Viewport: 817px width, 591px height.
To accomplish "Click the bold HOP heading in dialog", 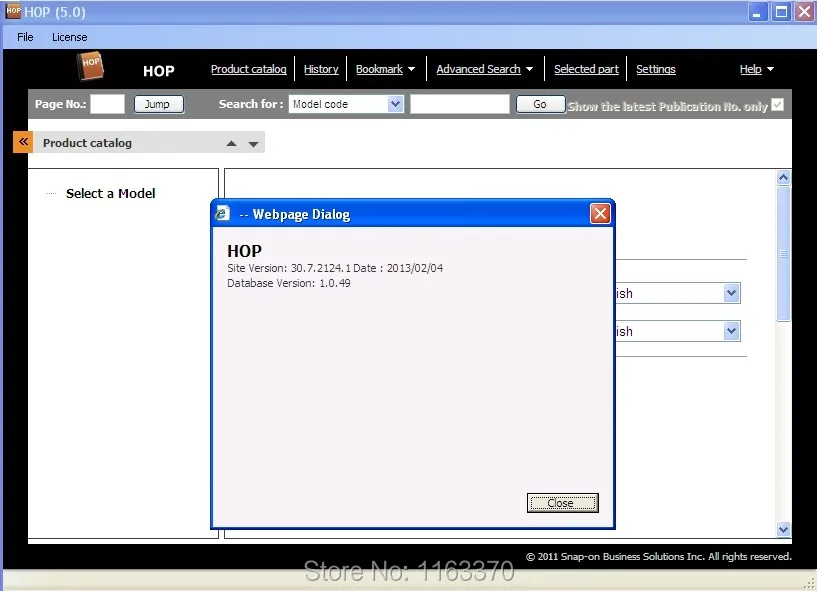I will click(244, 251).
